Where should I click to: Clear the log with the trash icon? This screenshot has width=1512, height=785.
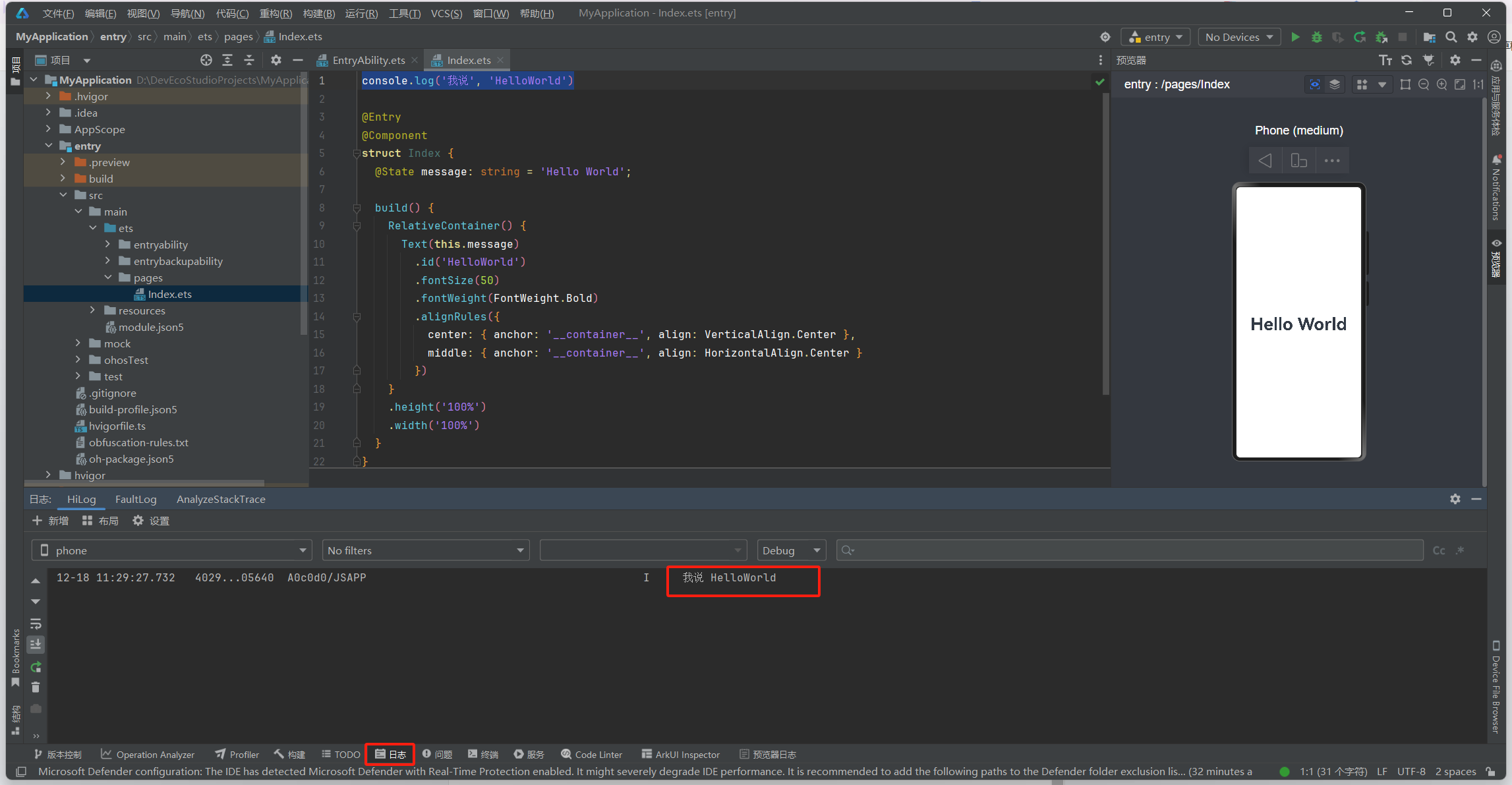click(36, 687)
